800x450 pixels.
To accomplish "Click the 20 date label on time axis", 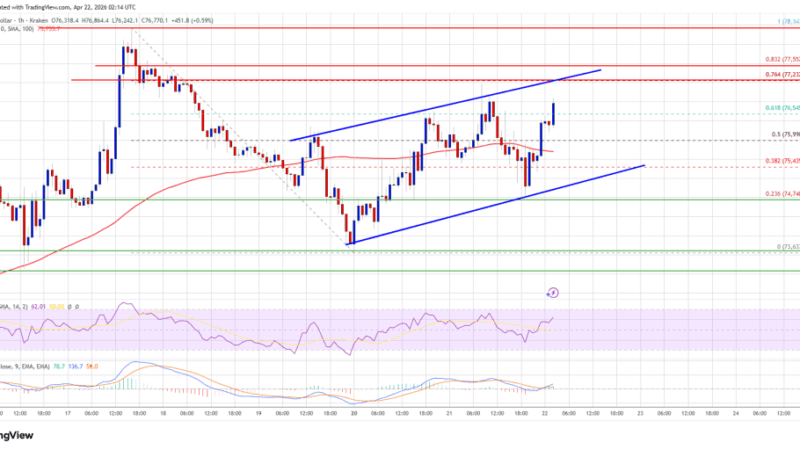I will [x=355, y=412].
